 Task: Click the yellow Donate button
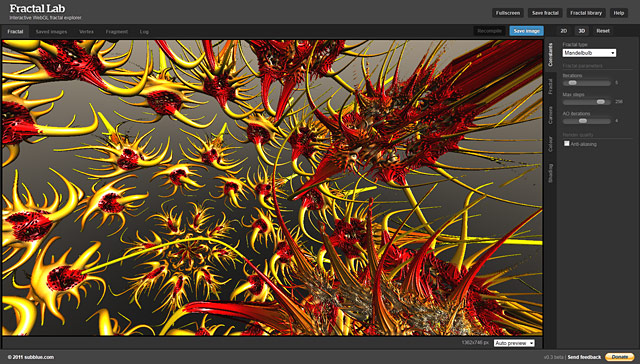coord(620,357)
